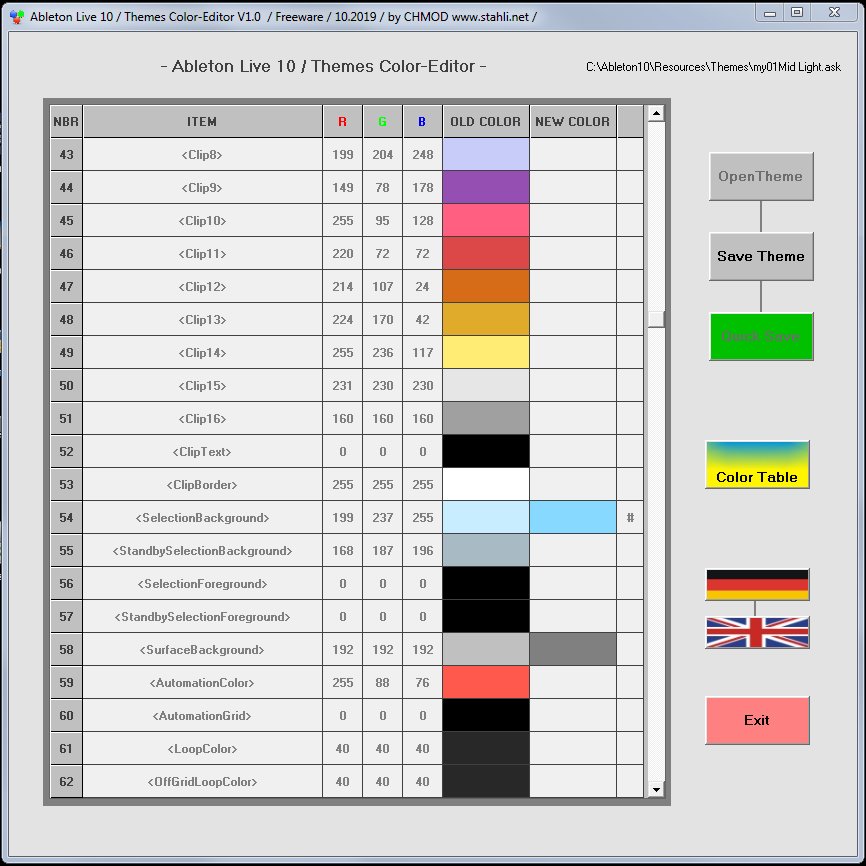Select the <StandbySelectionForeground> item cell

pos(202,616)
